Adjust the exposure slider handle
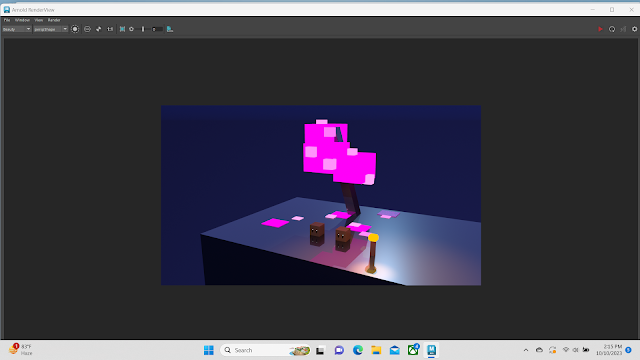This screenshot has height=360, width=640. coord(143,29)
